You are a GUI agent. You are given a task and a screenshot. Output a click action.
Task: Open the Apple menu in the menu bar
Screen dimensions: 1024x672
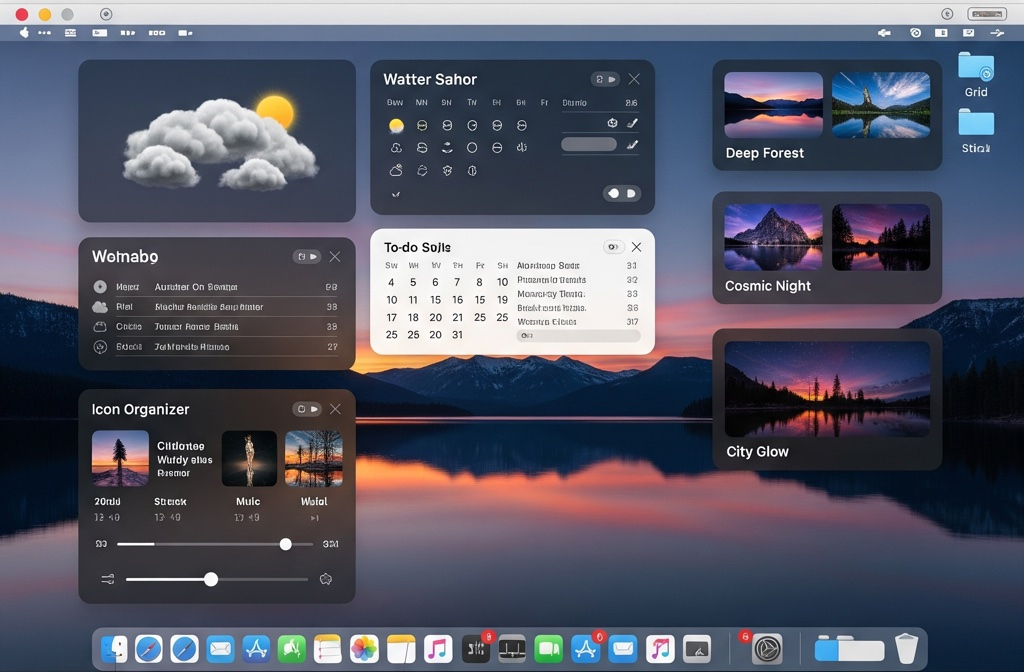(24, 33)
